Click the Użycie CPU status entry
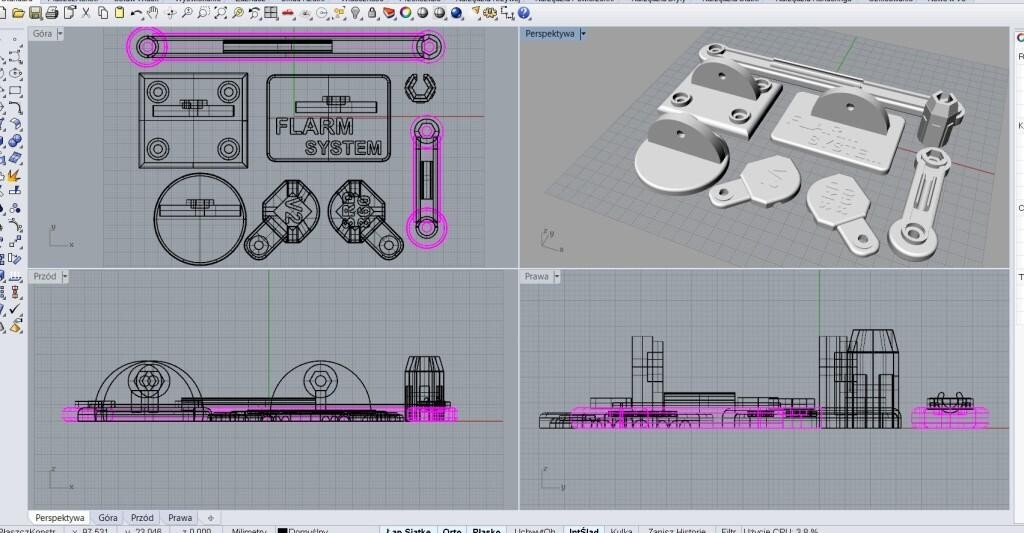This screenshot has height=533, width=1024. point(780,530)
